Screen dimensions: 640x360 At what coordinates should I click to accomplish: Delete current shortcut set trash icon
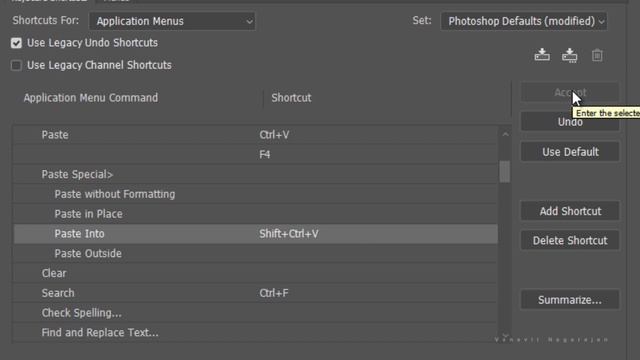click(x=597, y=55)
